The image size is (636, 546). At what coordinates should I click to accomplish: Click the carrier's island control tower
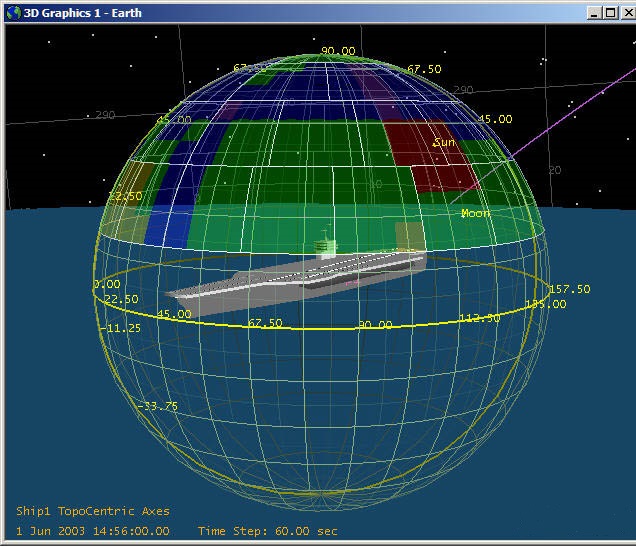tap(323, 247)
